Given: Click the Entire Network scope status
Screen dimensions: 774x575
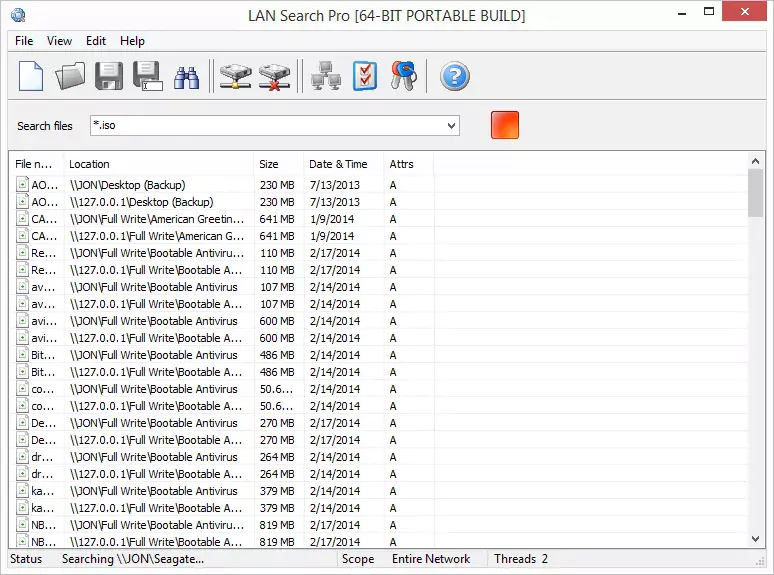Looking at the screenshot, I should pyautogui.click(x=431, y=559).
